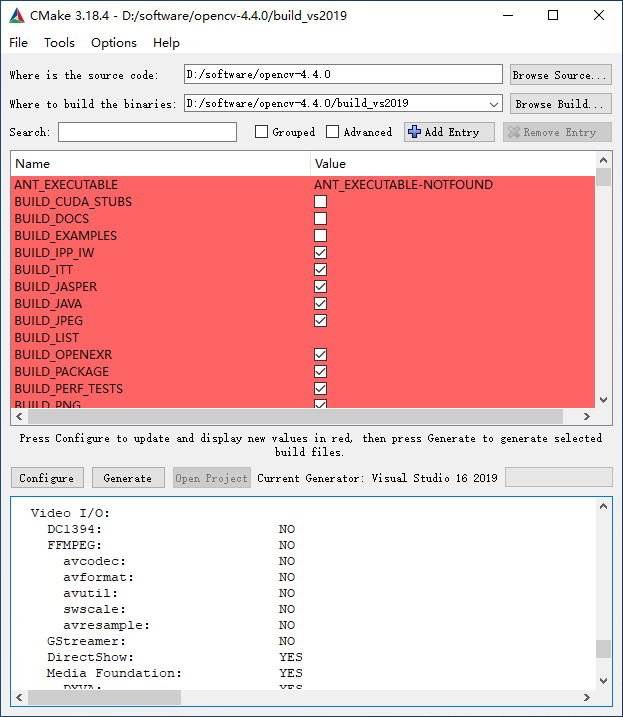
Task: Tick the BUILD_CUDA_STUBS checkbox
Action: (321, 202)
